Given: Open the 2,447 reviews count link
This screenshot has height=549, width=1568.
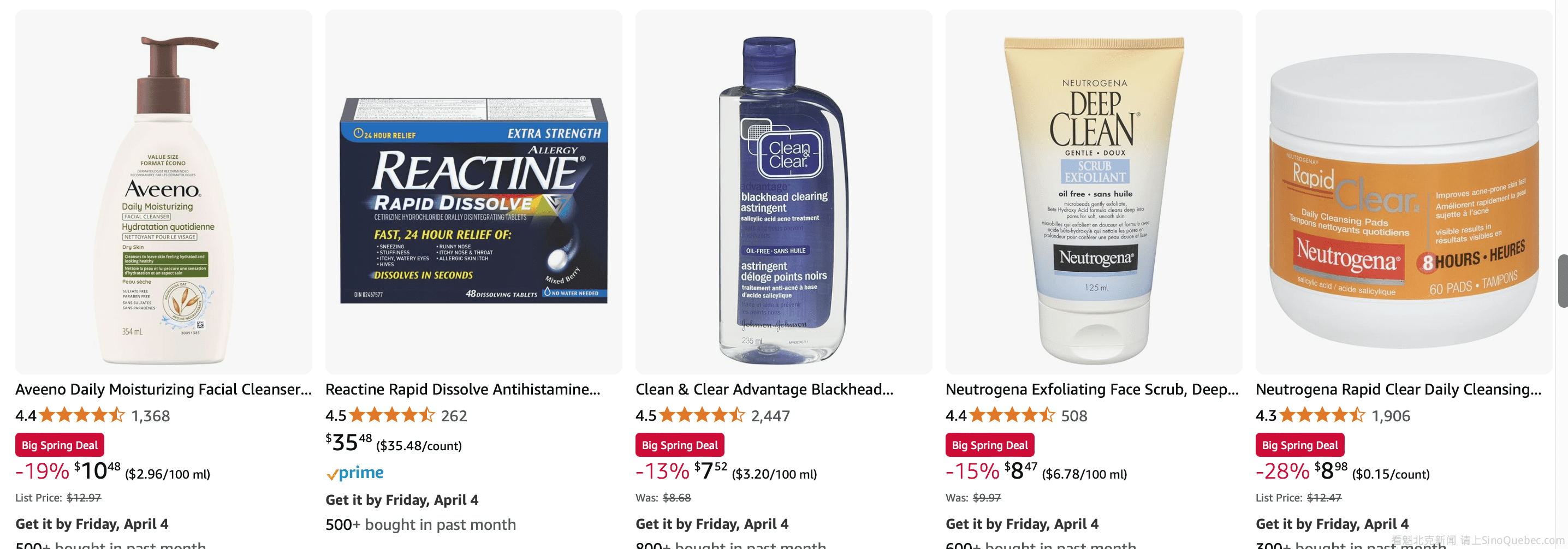Looking at the screenshot, I should [x=770, y=416].
